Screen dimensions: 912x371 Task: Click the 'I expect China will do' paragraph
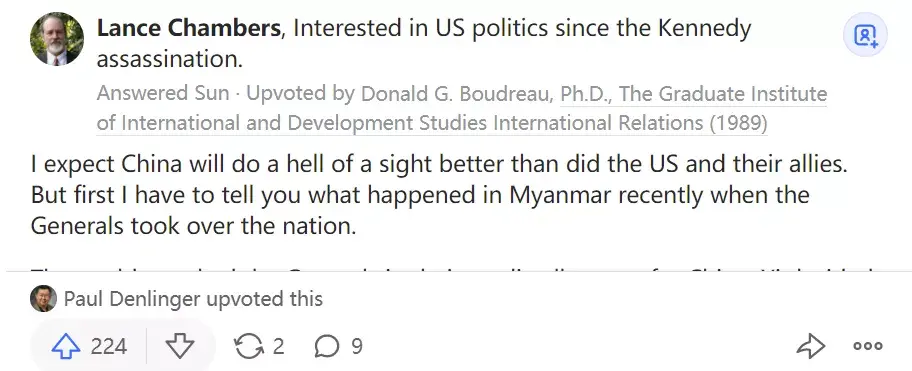point(439,195)
